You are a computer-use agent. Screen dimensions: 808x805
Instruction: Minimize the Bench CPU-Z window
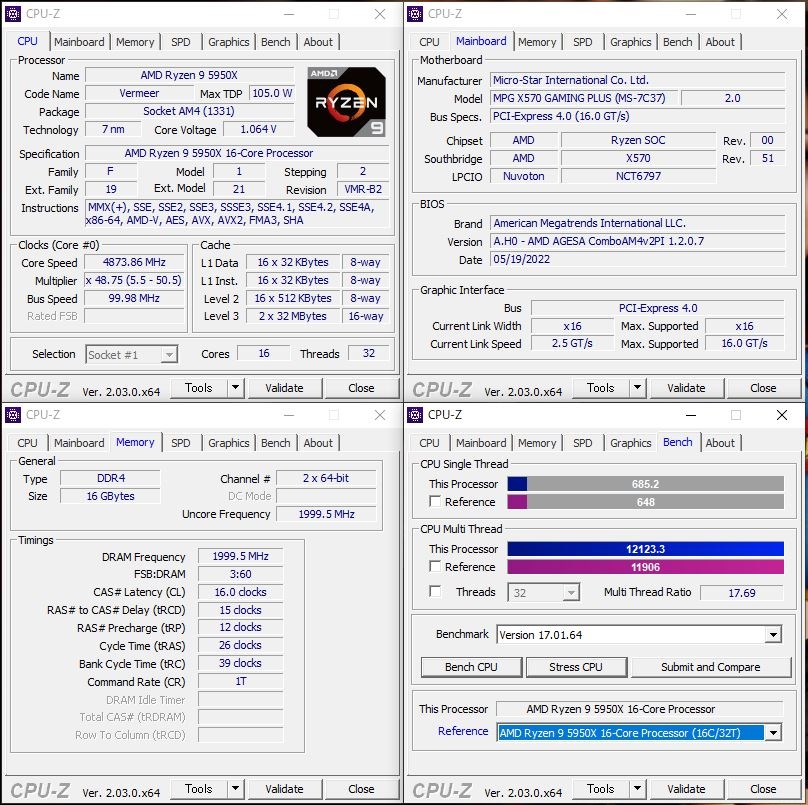(x=691, y=415)
